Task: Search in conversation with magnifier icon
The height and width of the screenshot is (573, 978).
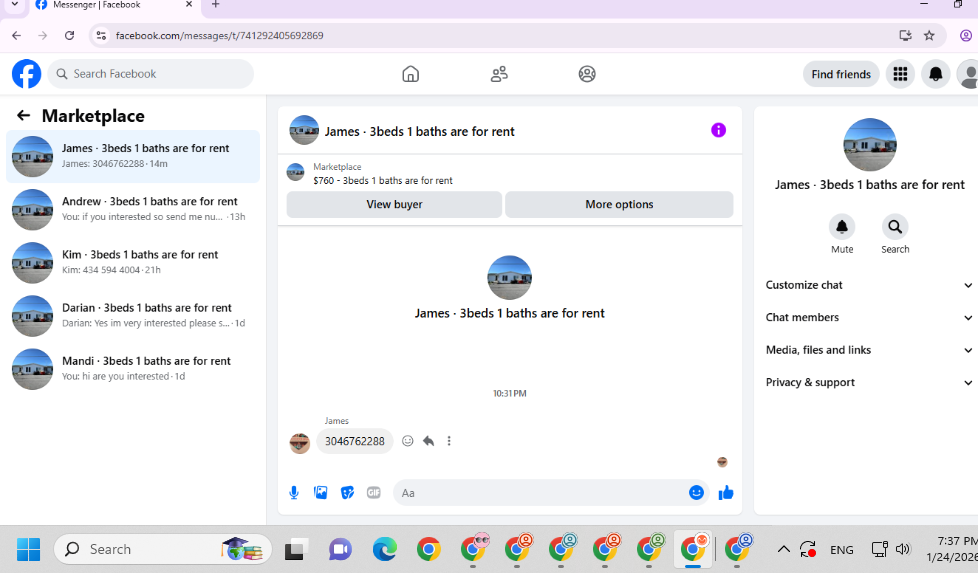Action: coord(895,227)
